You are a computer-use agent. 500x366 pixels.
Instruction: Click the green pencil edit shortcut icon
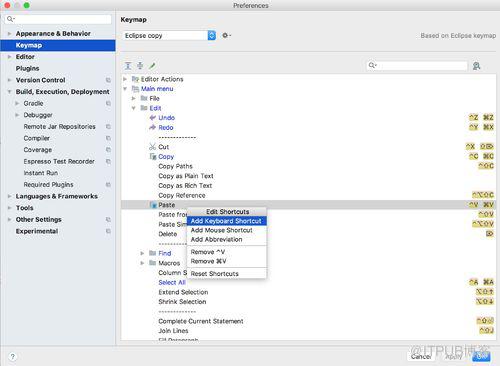[x=152, y=66]
